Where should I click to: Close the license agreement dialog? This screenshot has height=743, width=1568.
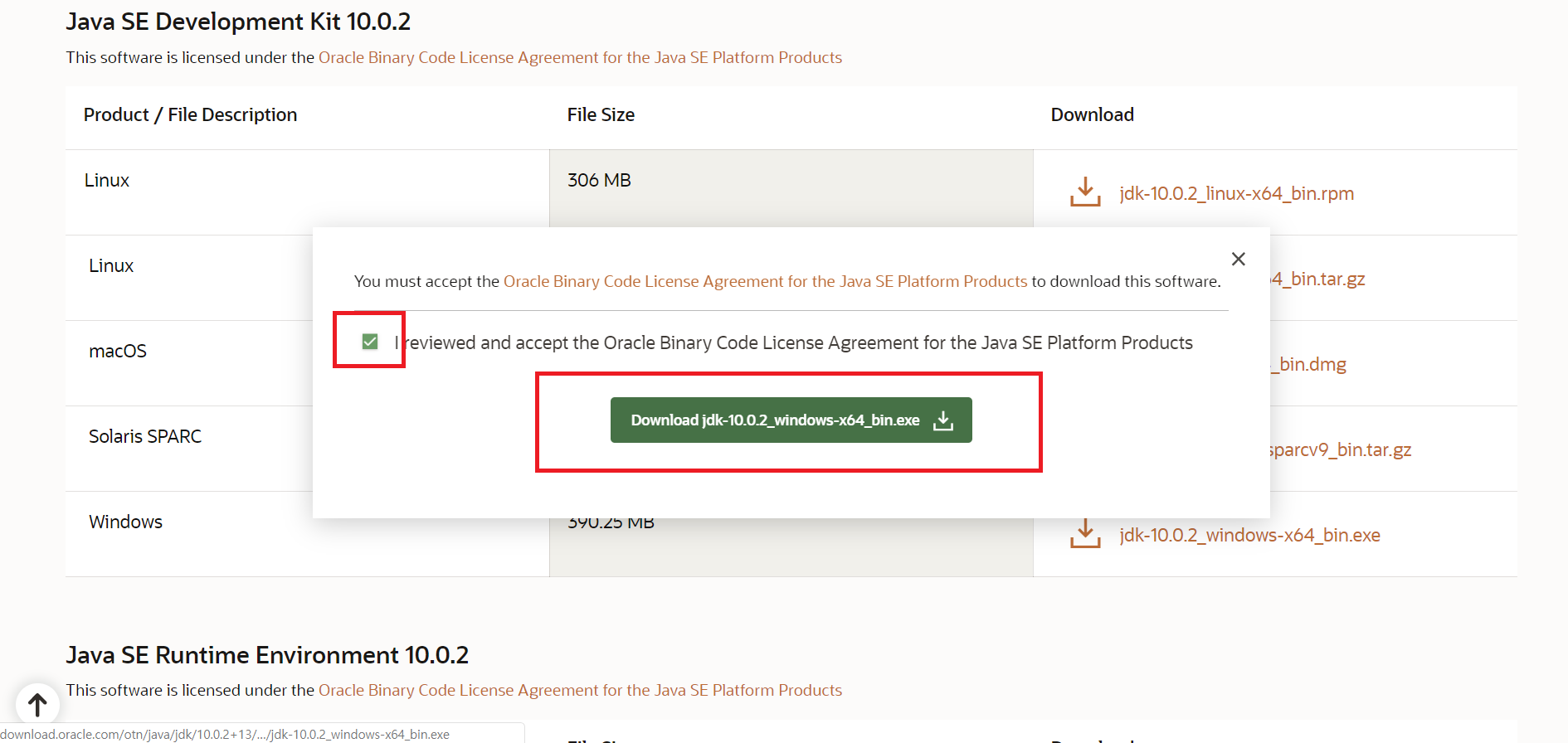(x=1239, y=259)
